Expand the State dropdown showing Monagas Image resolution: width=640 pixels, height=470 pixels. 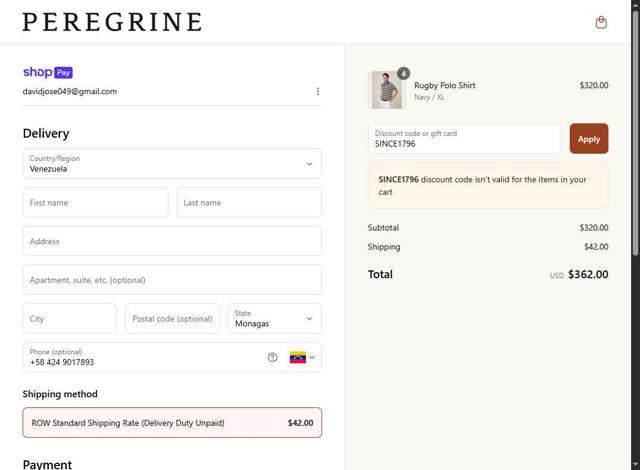tap(275, 319)
